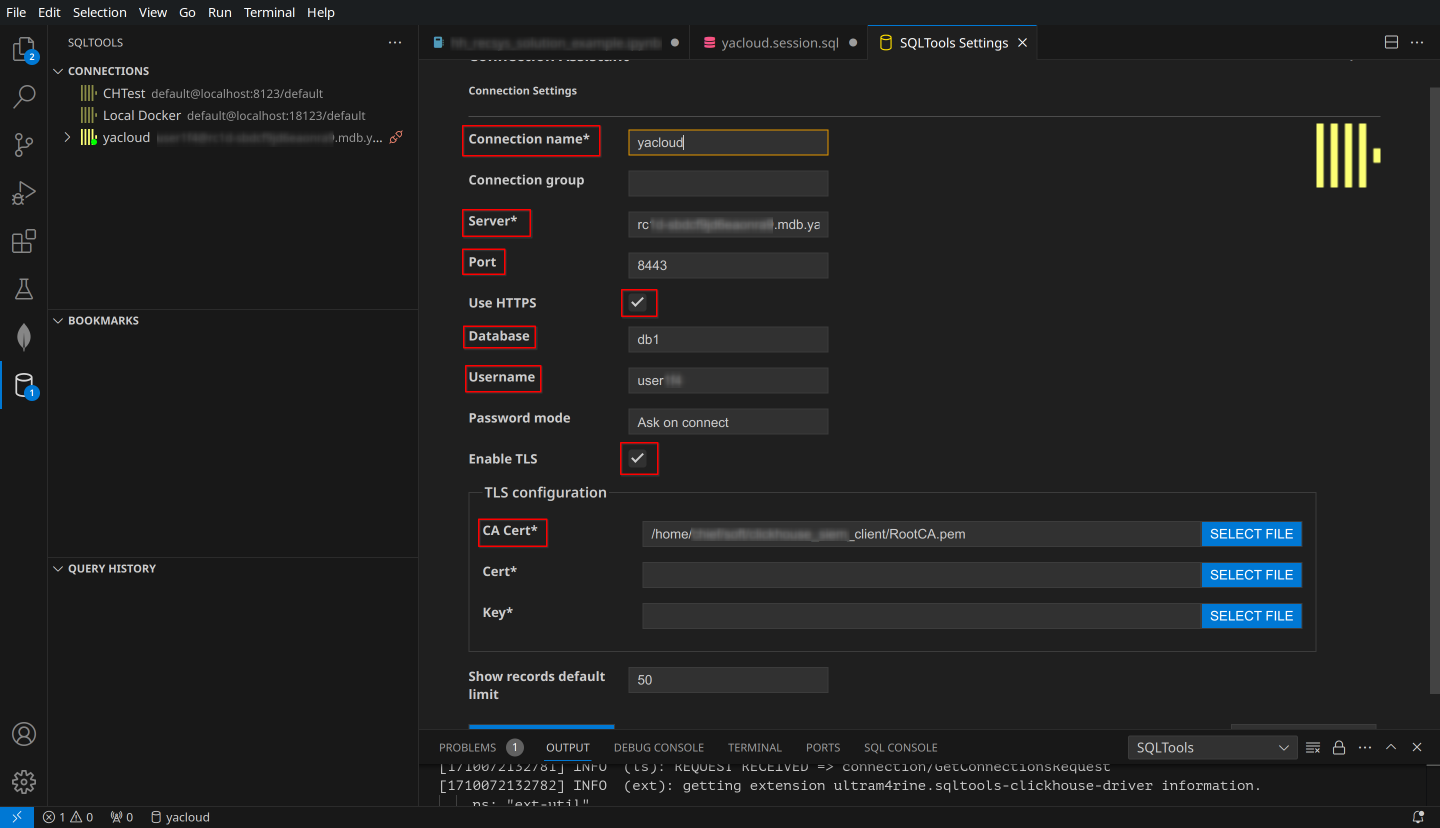Open Run and Debug view icon
Image resolution: width=1440 pixels, height=828 pixels.
tap(24, 193)
